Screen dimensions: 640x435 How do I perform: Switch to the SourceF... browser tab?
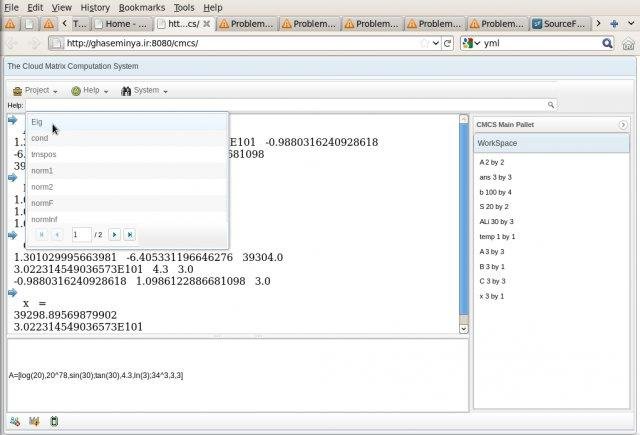tap(561, 24)
